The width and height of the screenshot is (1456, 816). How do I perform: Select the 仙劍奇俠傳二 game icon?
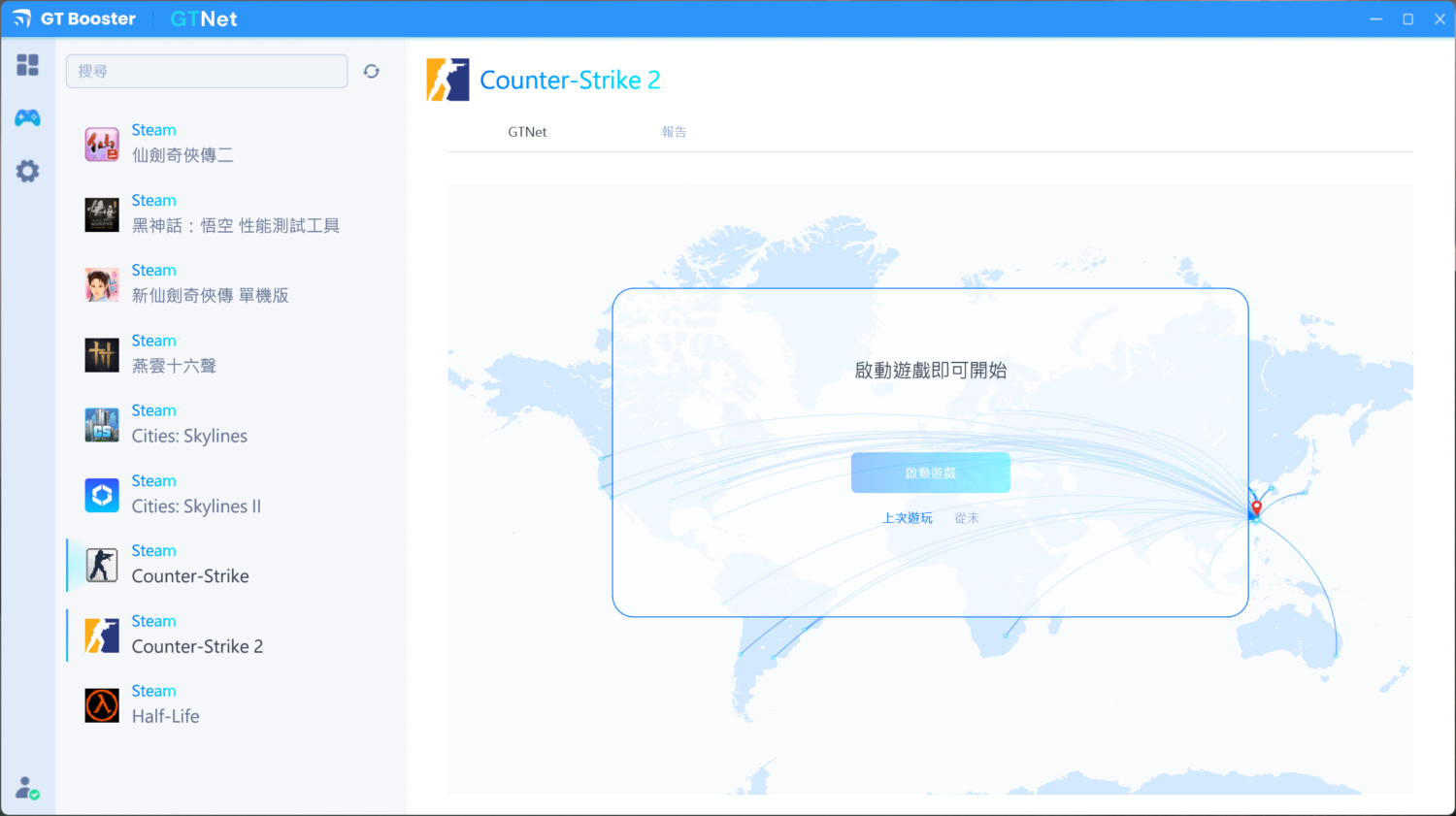(x=102, y=144)
